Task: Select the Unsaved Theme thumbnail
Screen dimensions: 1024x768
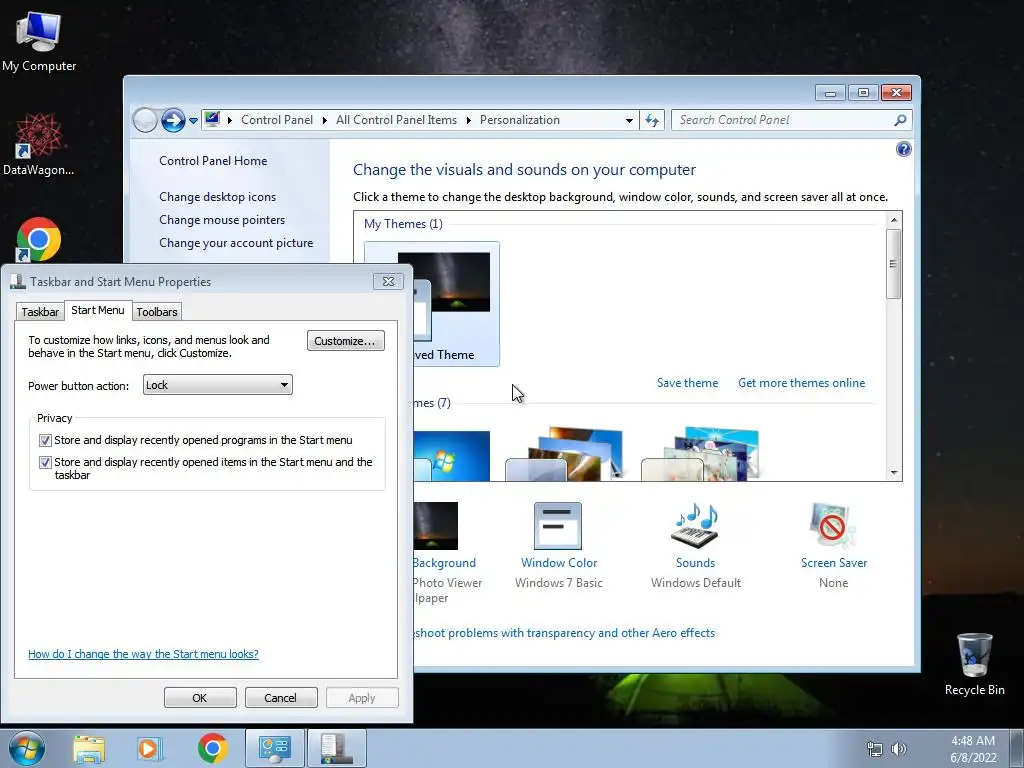Action: pyautogui.click(x=456, y=304)
